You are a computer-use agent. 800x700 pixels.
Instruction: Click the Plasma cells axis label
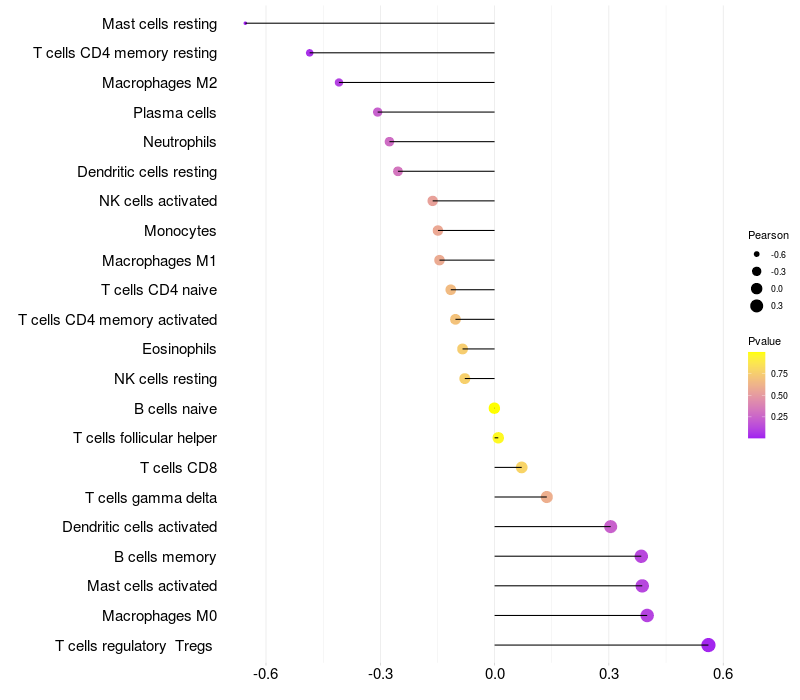(175, 113)
